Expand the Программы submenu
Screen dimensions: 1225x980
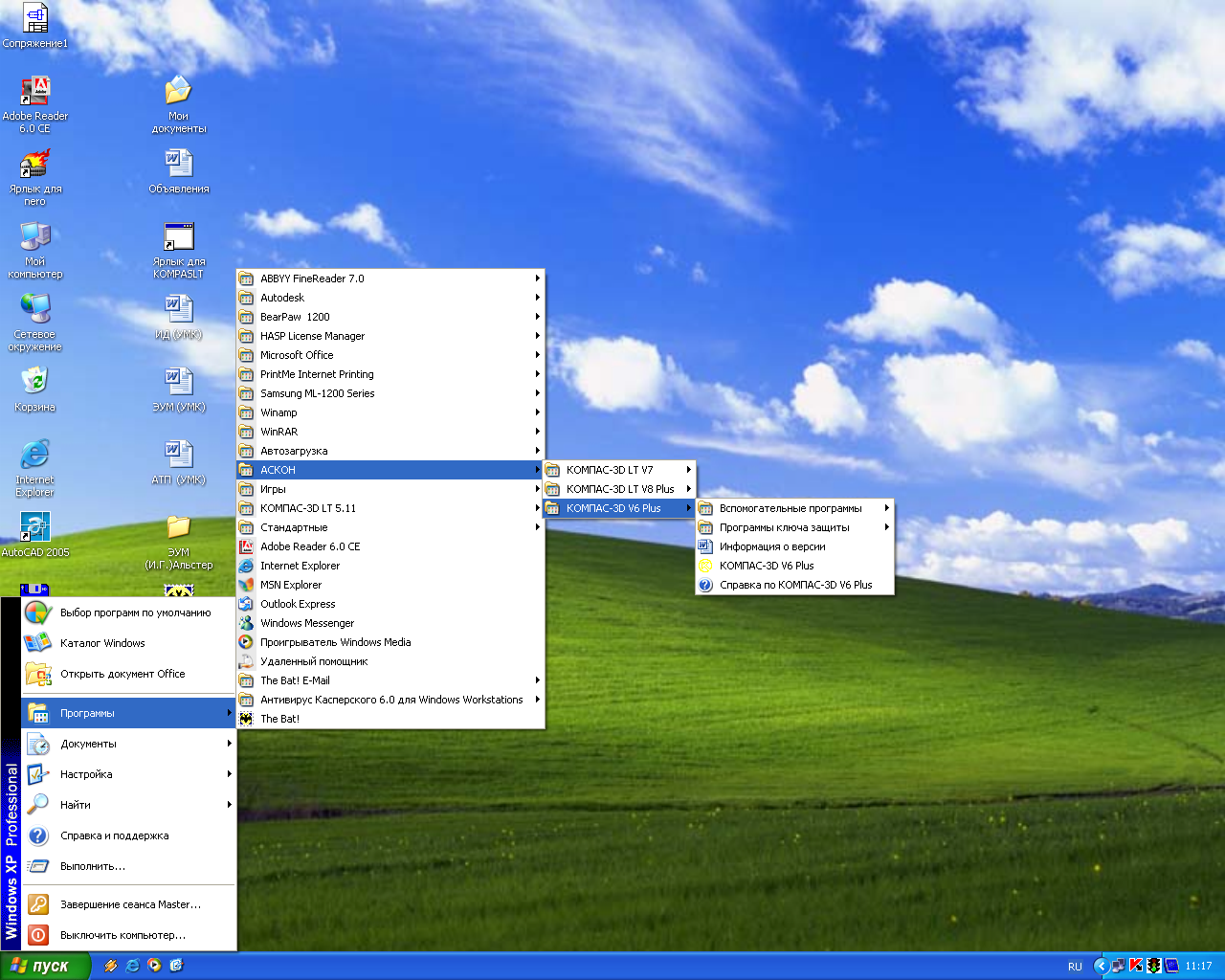pyautogui.click(x=128, y=713)
